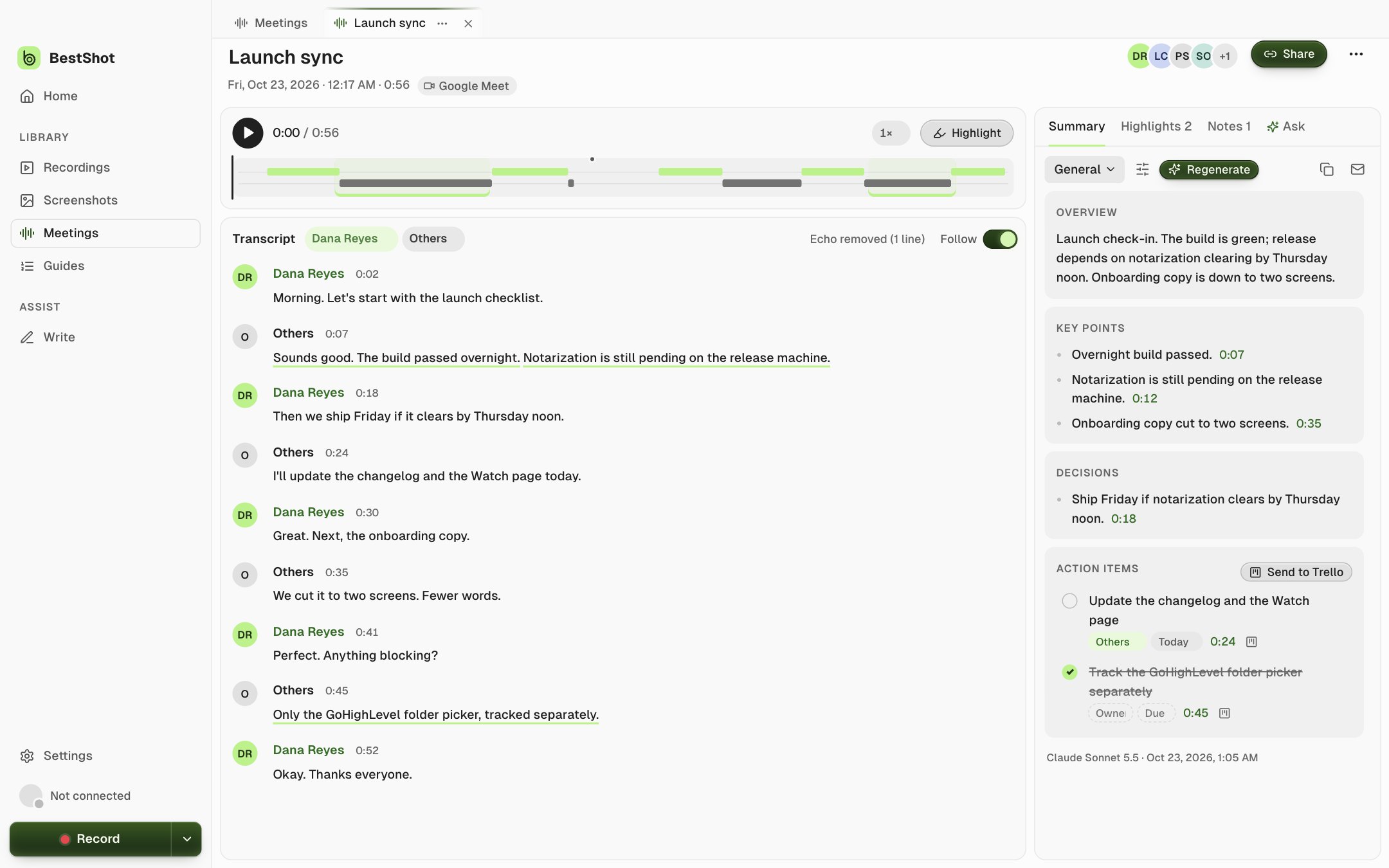Screen dimensions: 1389x868
Task: Click the DR participant avatar in header
Action: coord(1139,56)
